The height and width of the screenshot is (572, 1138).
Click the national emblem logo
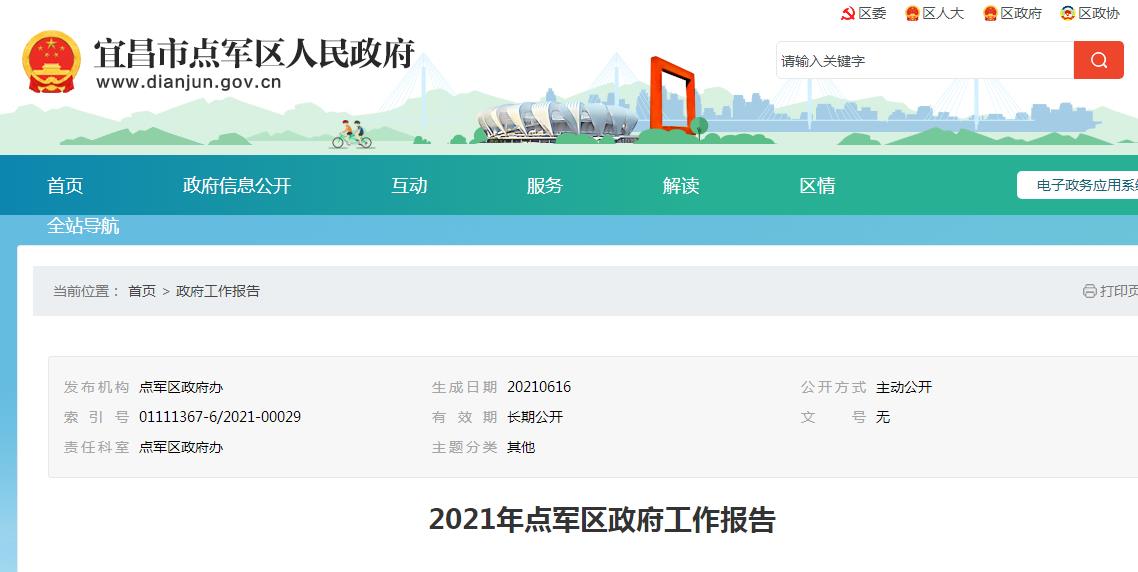tap(52, 62)
